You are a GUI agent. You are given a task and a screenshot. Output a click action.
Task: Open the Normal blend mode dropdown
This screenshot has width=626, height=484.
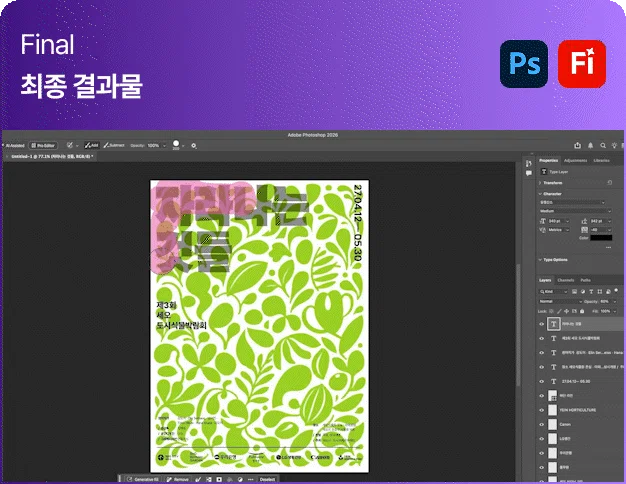click(560, 302)
